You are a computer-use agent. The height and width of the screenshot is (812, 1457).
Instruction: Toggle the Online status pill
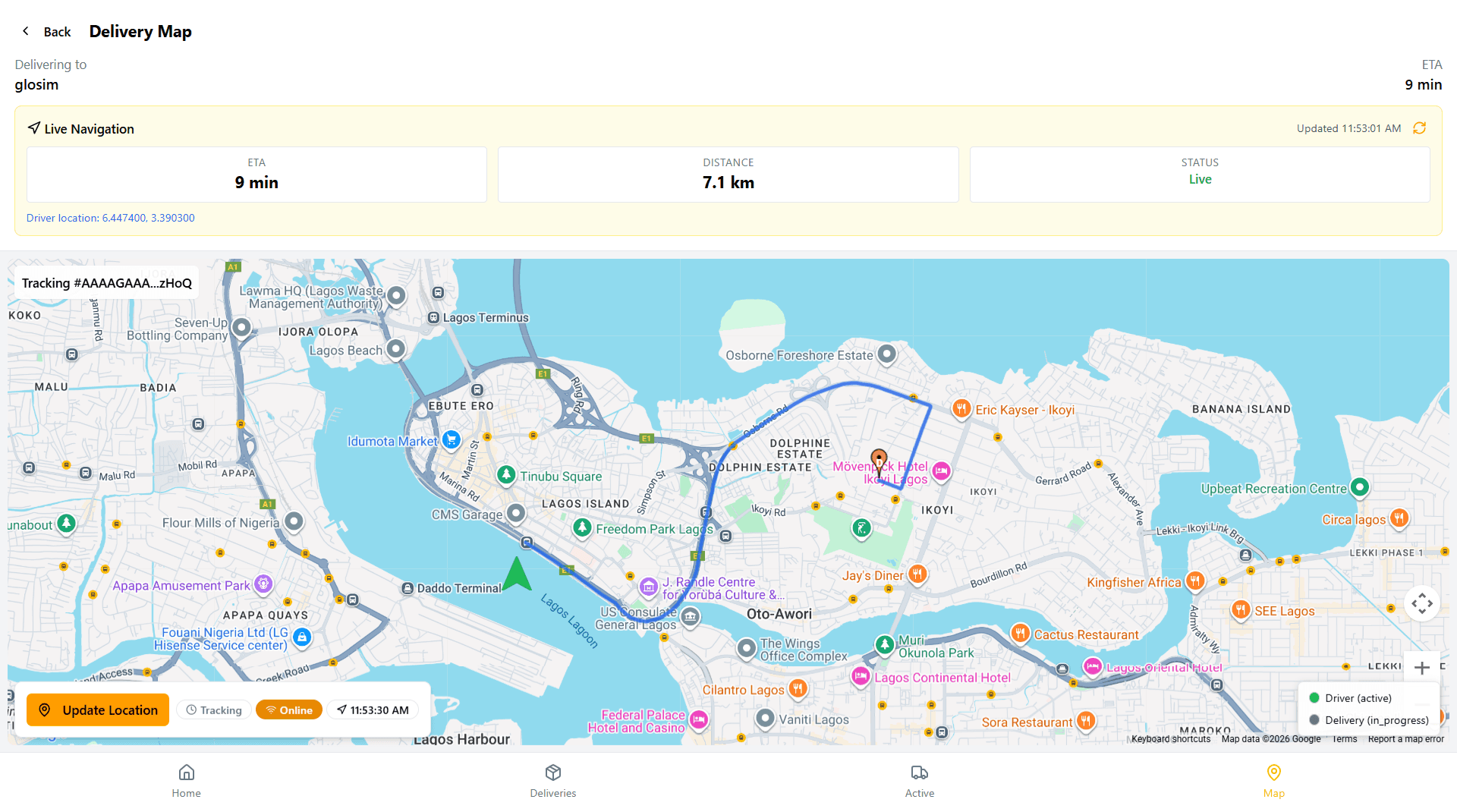[x=288, y=710]
